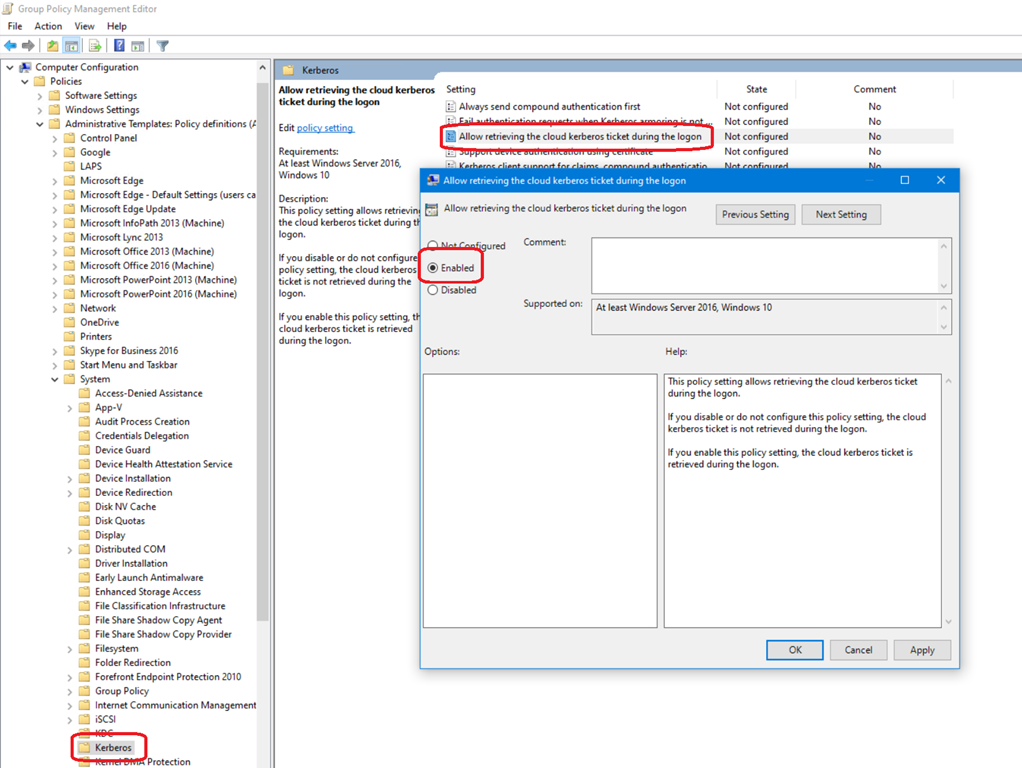
Task: Collapse the Computer Configuration node
Action: click(10, 67)
